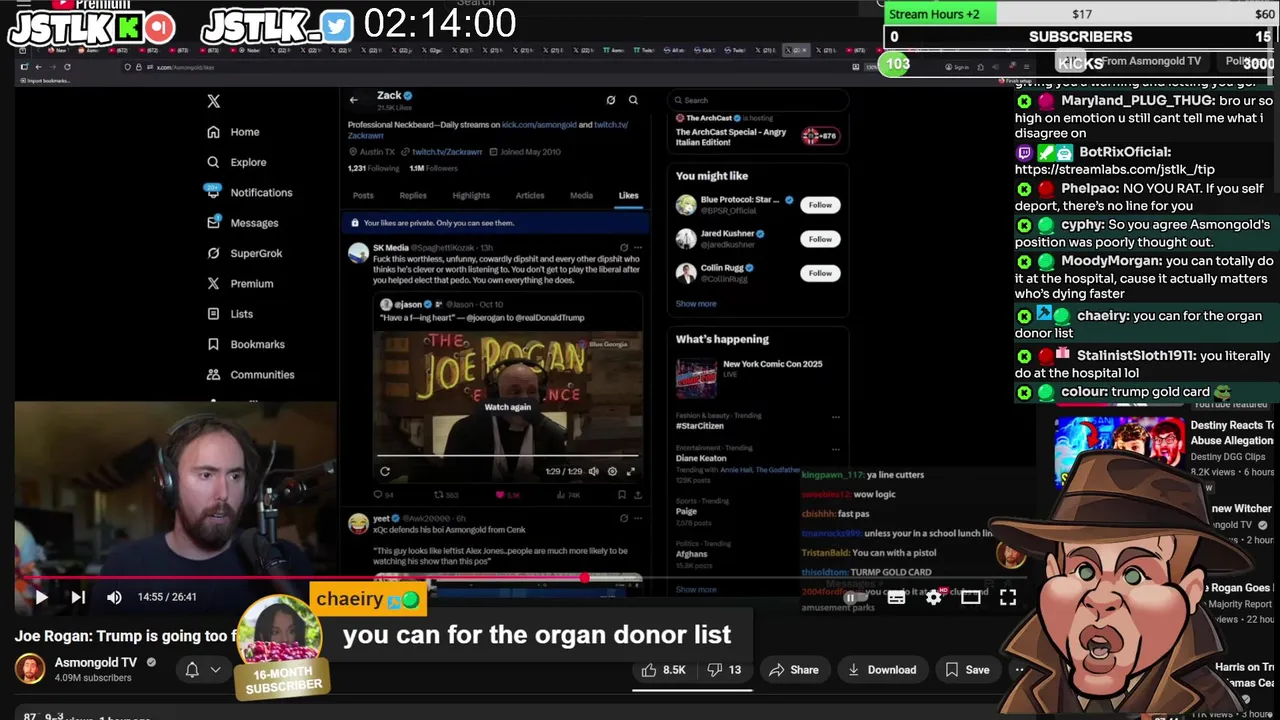Like the video with 8.5K likes
This screenshot has width=1280, height=720.
(664, 670)
